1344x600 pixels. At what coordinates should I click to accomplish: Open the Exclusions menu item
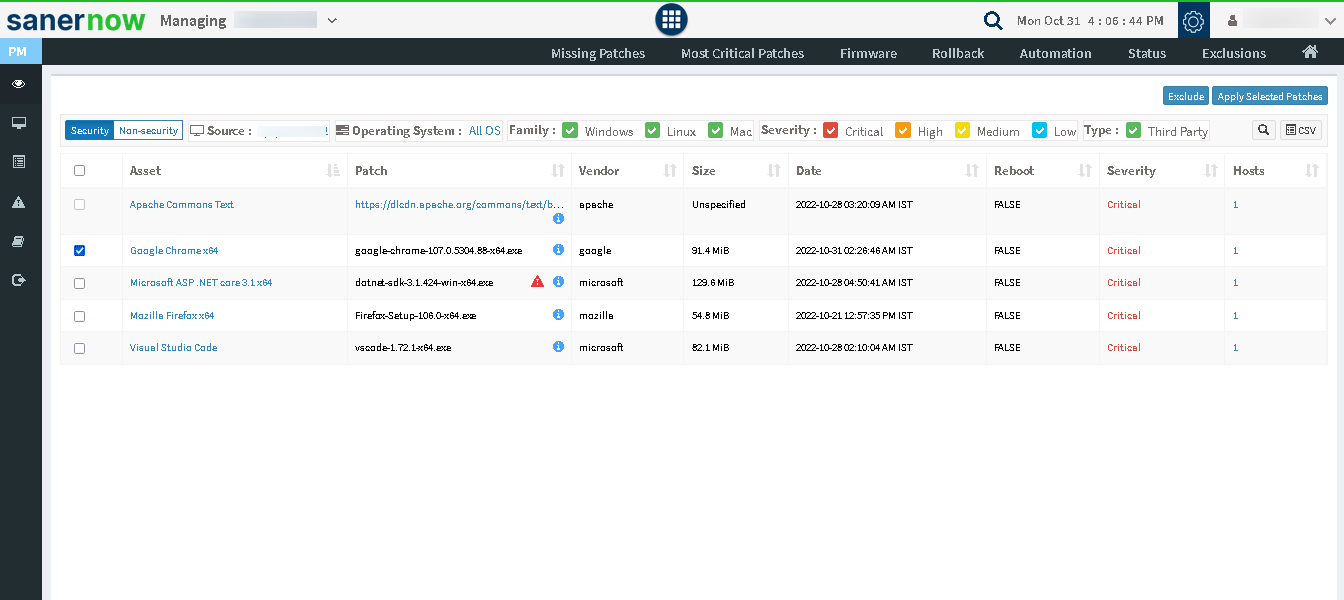[1234, 53]
